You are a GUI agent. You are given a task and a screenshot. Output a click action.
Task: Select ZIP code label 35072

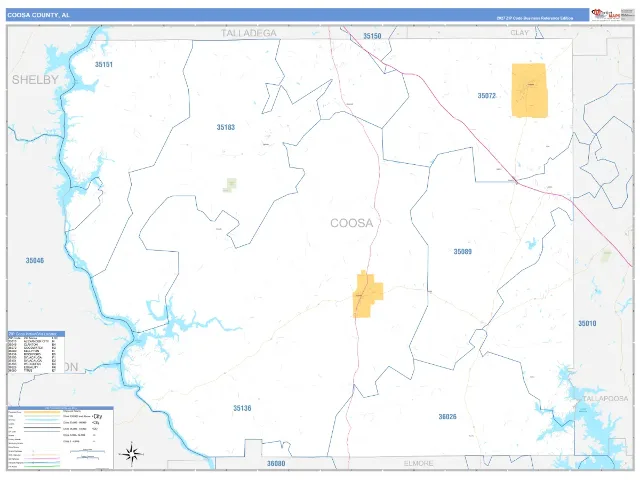(x=487, y=96)
